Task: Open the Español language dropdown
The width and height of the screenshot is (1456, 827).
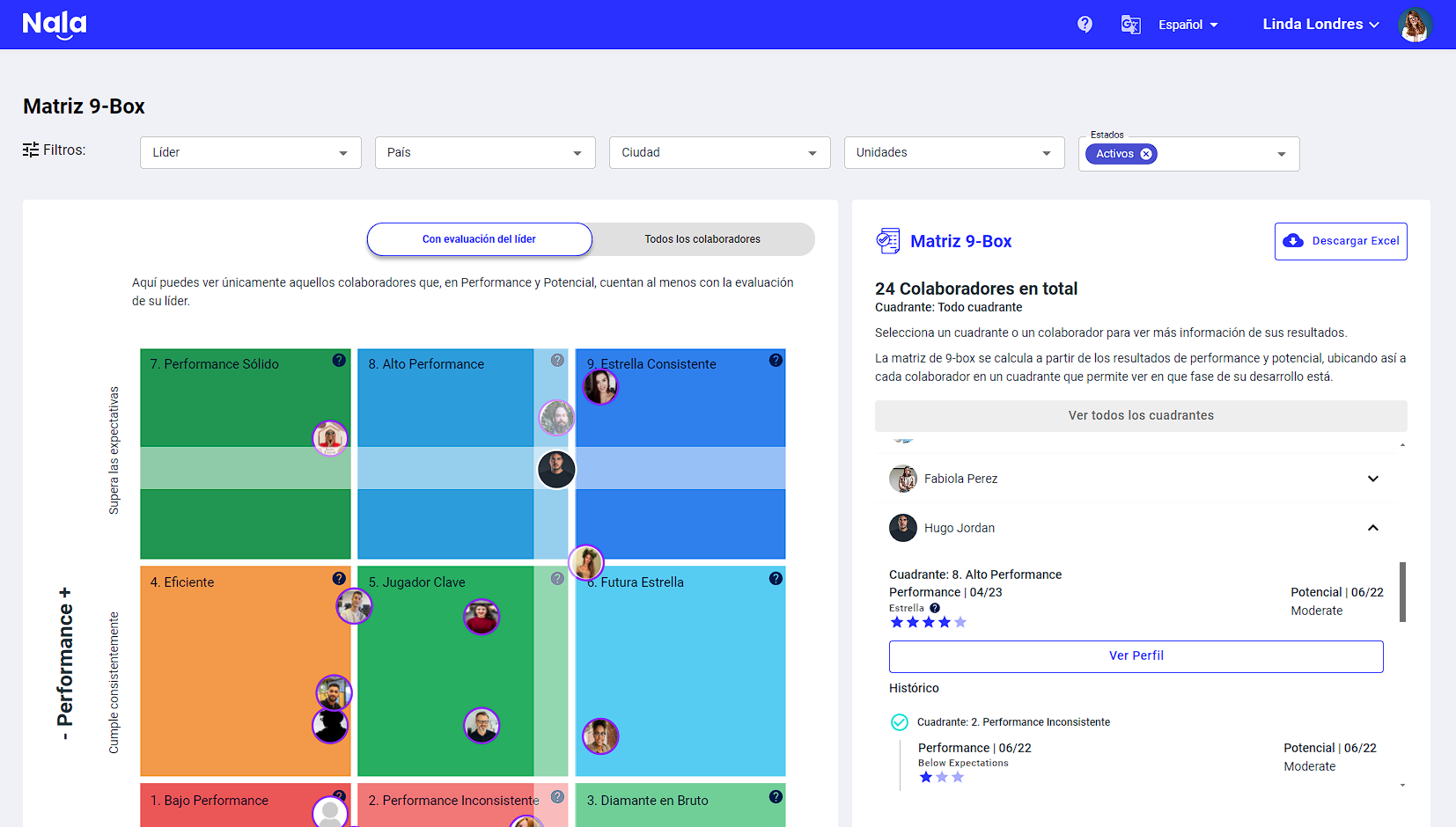Action: (1188, 25)
